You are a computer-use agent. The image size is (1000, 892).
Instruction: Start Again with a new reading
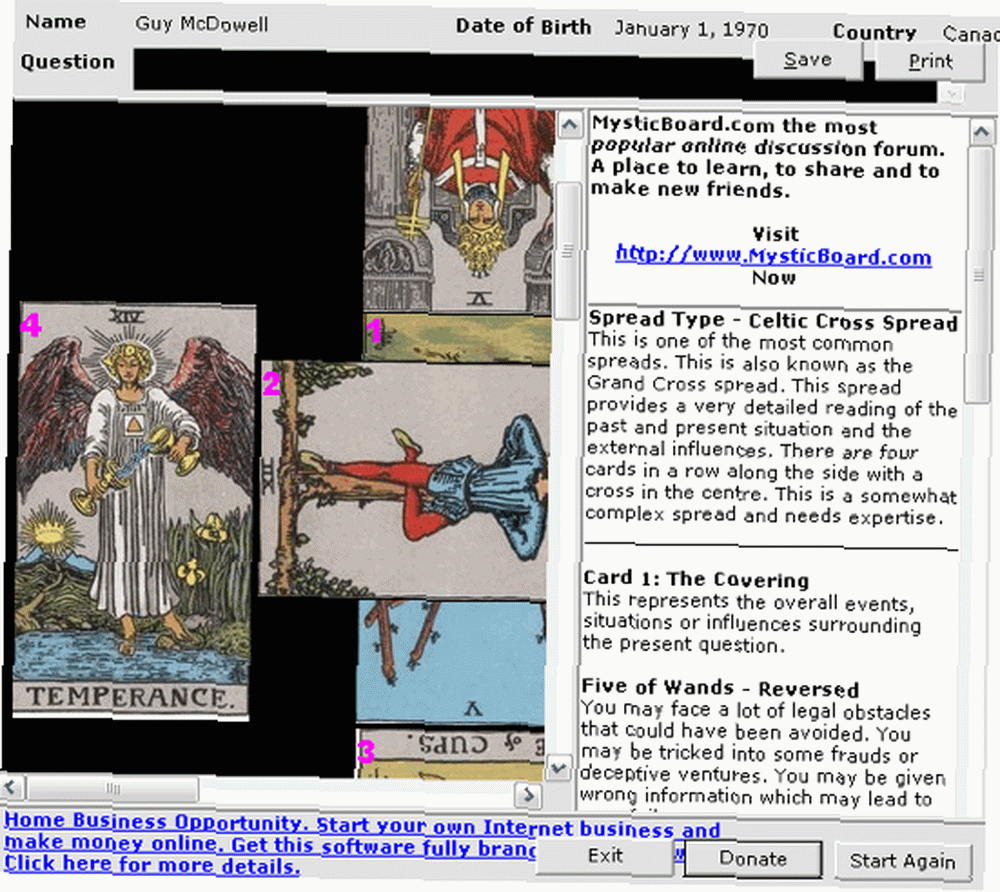click(x=902, y=861)
